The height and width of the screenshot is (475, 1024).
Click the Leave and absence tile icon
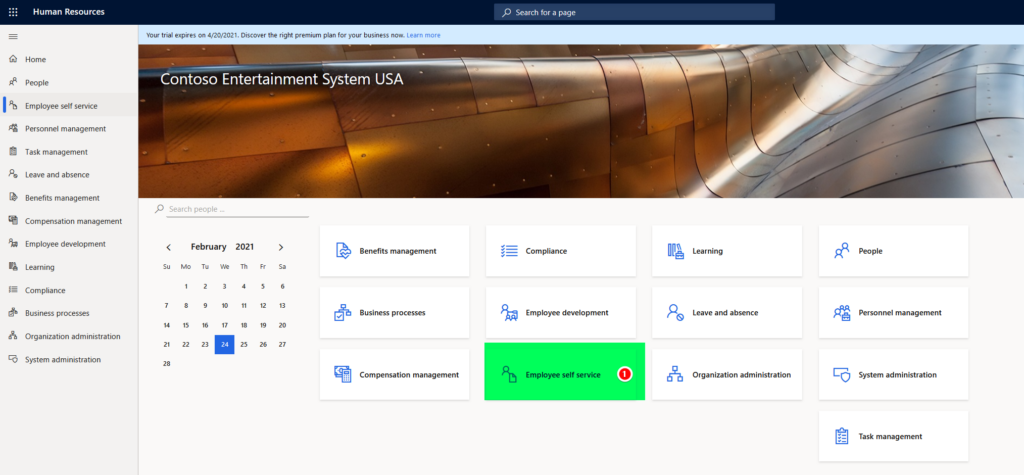point(675,312)
